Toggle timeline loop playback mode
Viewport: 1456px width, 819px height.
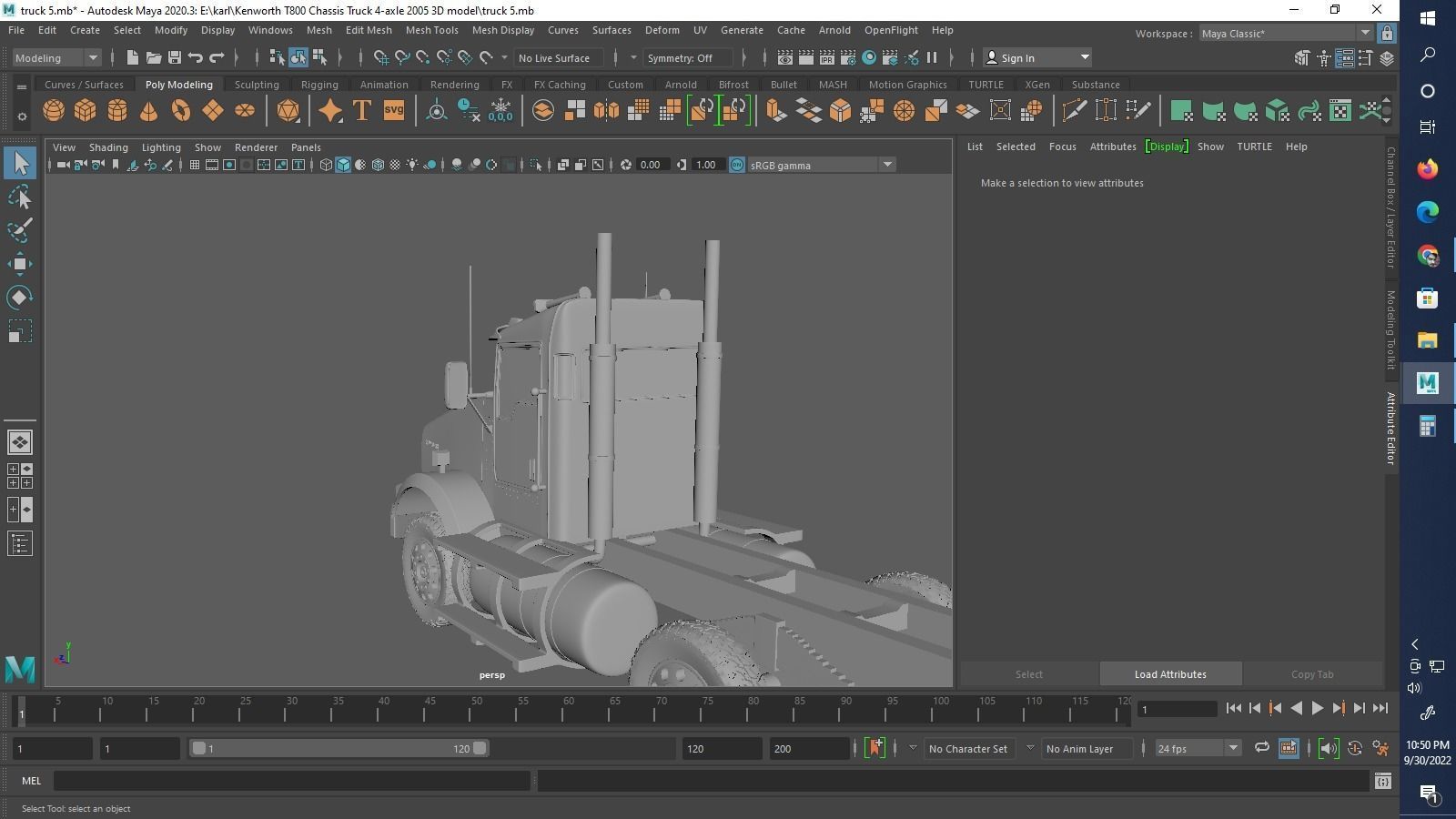pos(1262,748)
